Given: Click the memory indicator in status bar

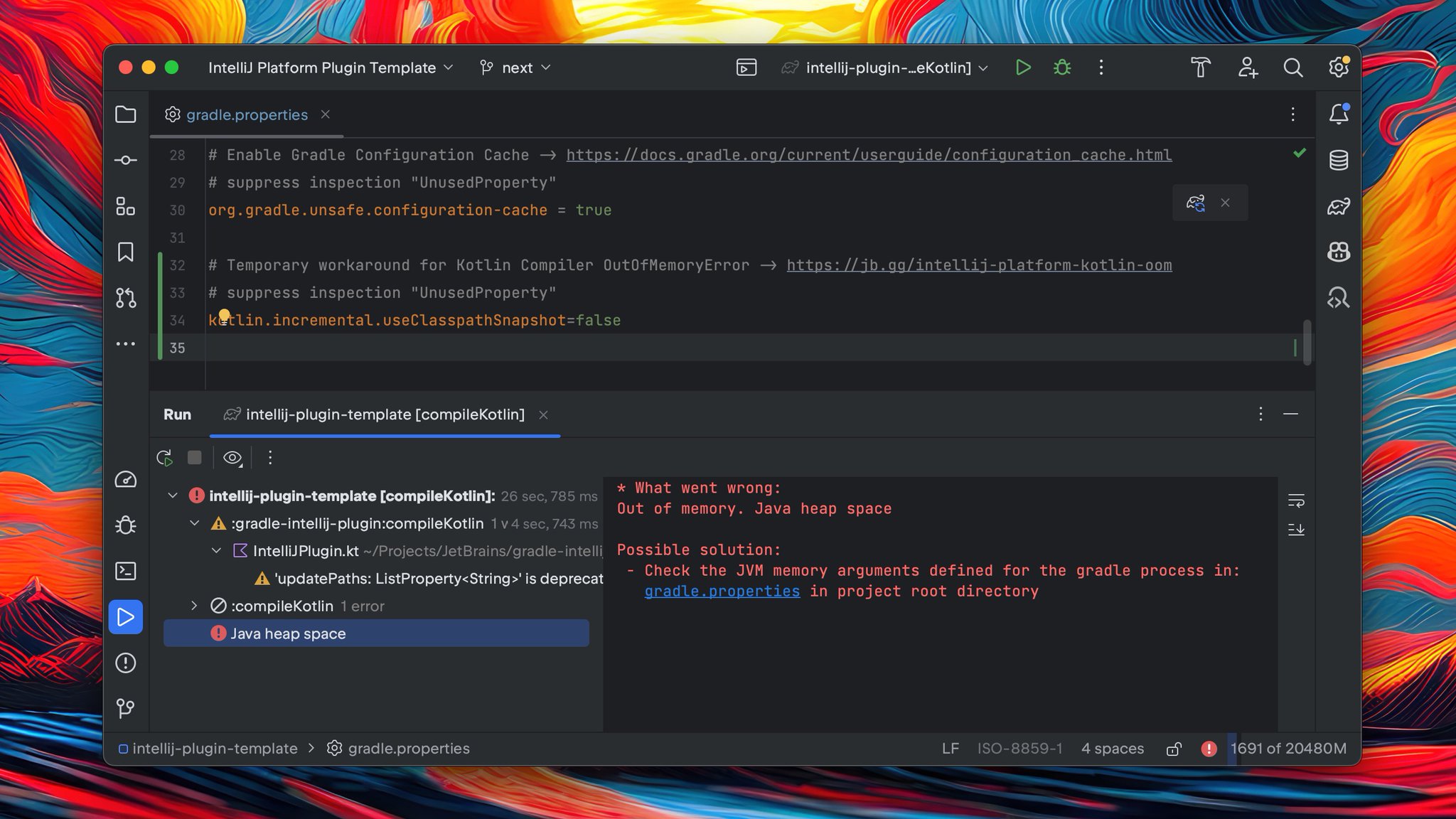Looking at the screenshot, I should tap(1288, 749).
